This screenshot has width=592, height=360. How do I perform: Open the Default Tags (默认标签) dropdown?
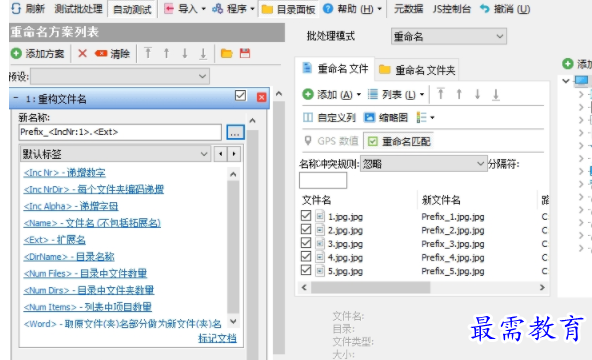[x=115, y=154]
